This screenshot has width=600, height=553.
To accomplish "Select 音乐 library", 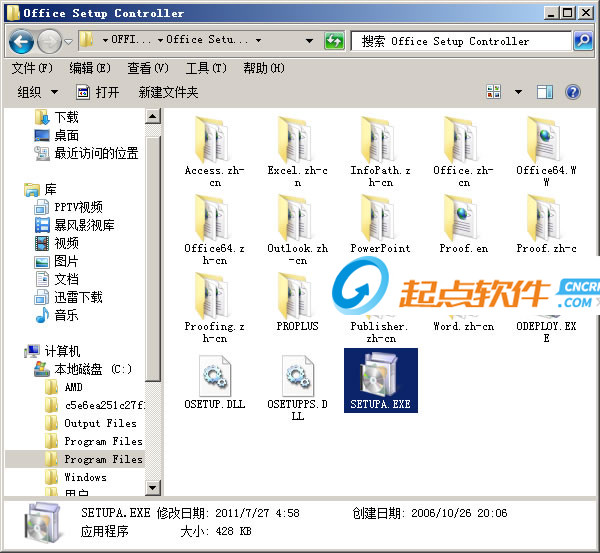I will pos(57,315).
